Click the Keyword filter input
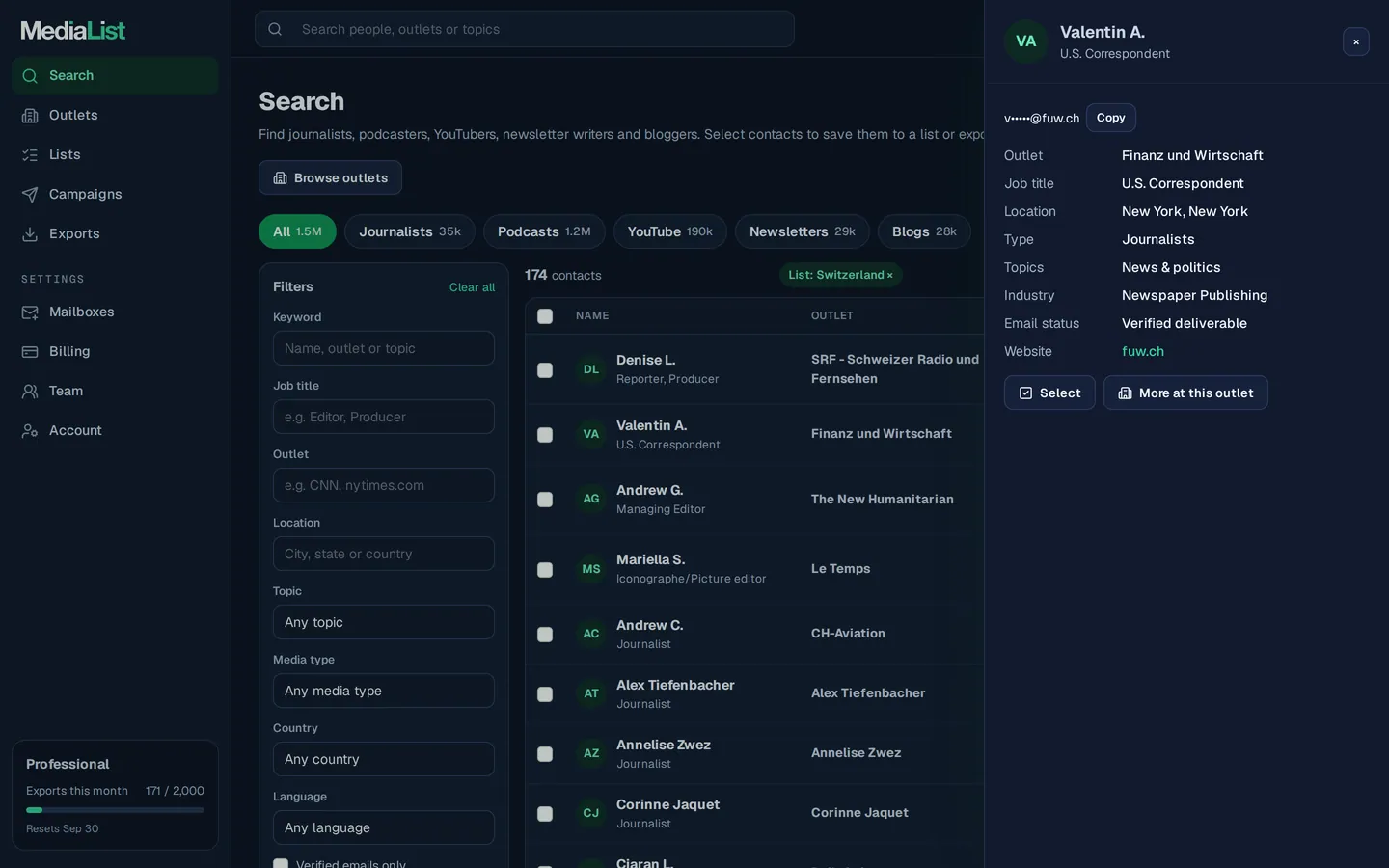The width and height of the screenshot is (1389, 868). pyautogui.click(x=384, y=348)
